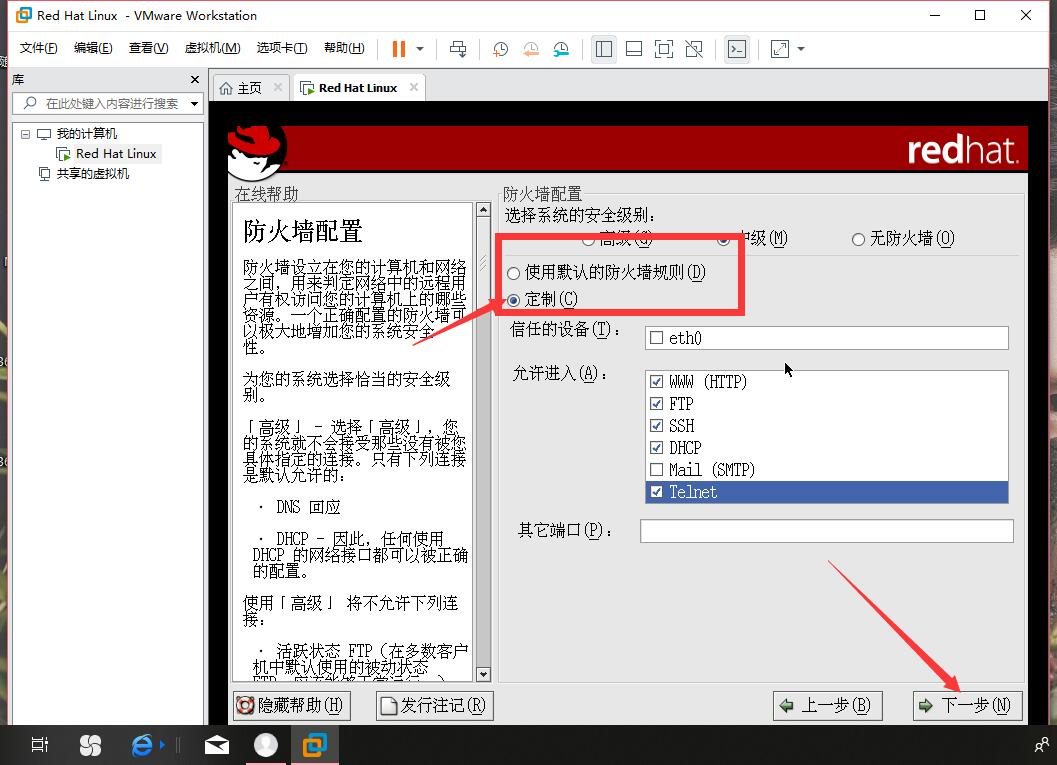Pause the virtual machine

coord(398,49)
